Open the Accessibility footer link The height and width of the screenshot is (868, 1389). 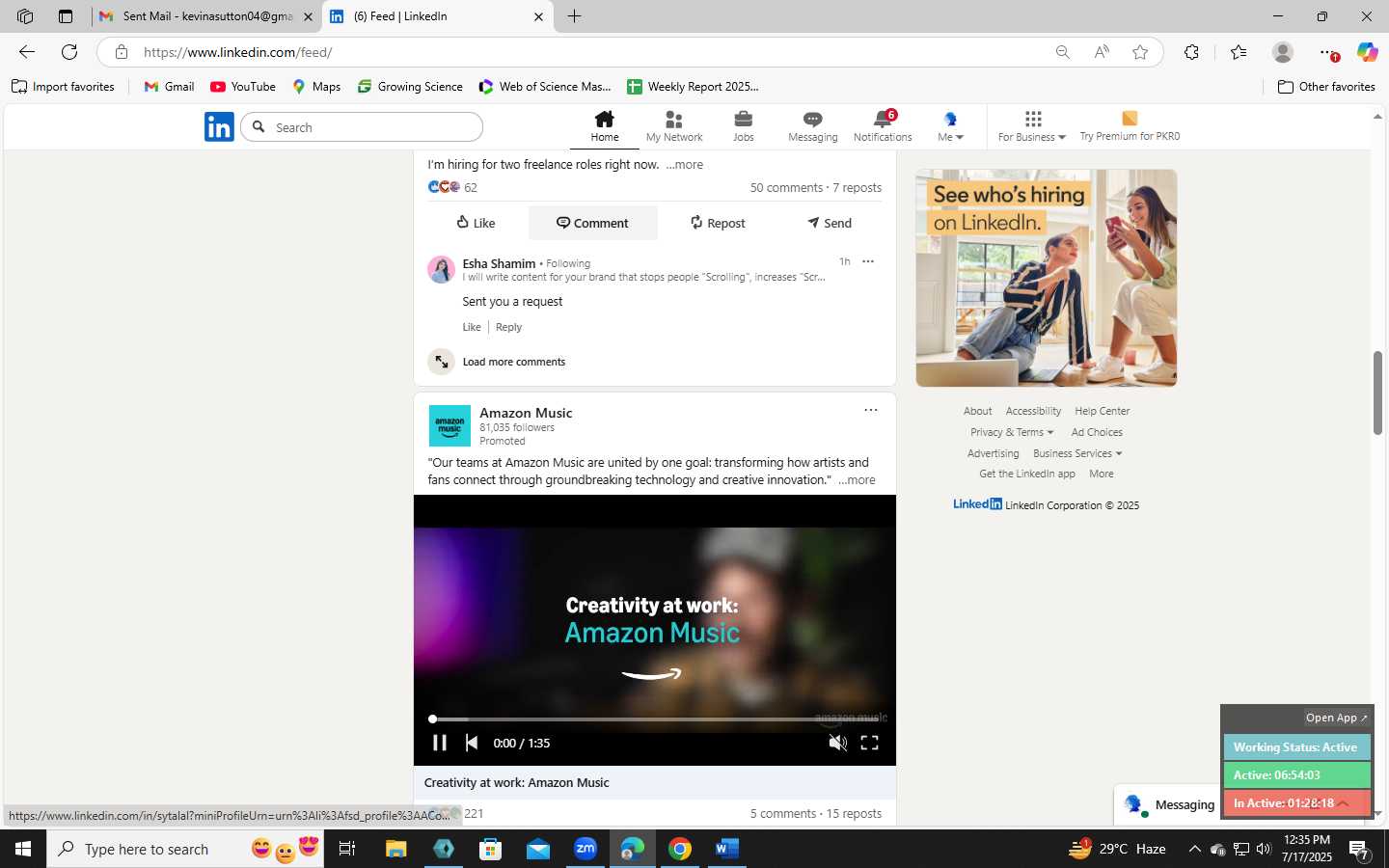[1033, 411]
